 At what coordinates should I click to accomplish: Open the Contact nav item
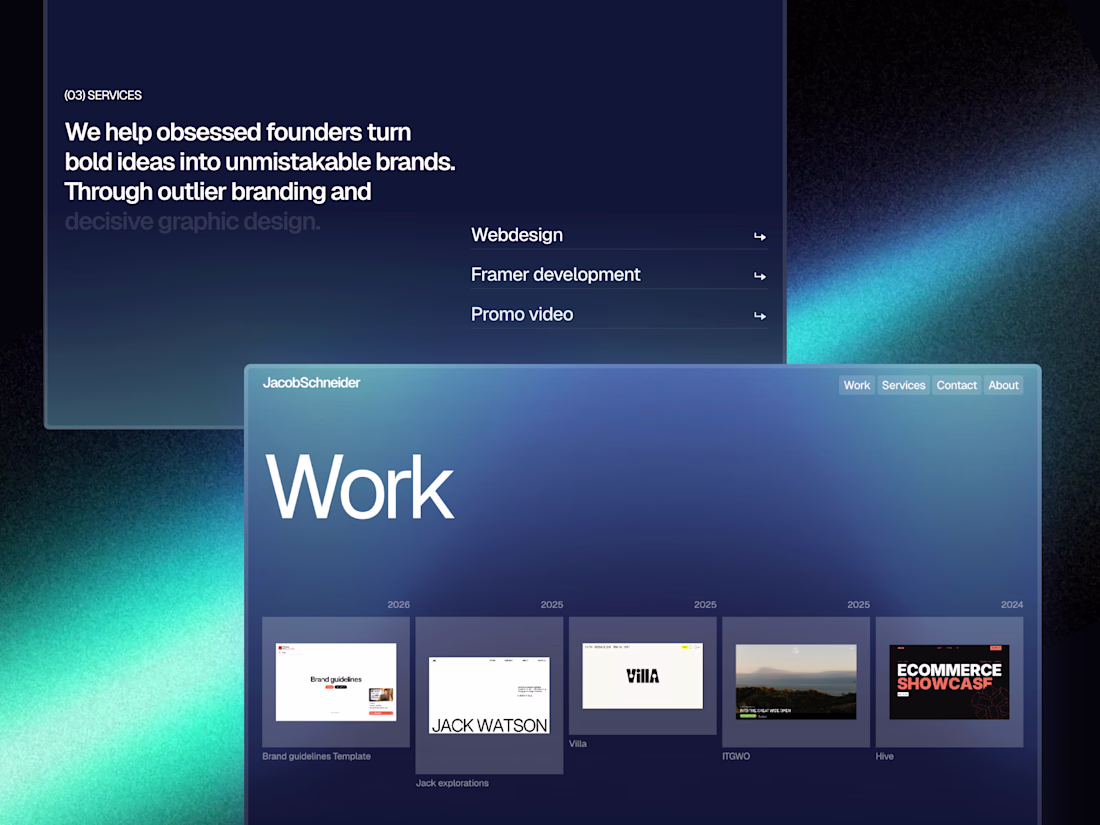(956, 385)
